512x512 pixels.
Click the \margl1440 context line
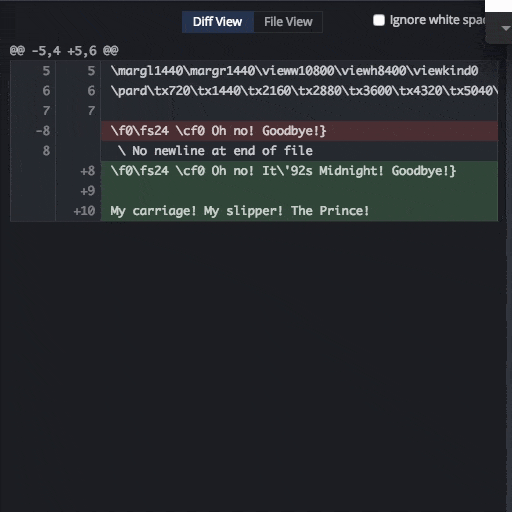[x=300, y=71]
